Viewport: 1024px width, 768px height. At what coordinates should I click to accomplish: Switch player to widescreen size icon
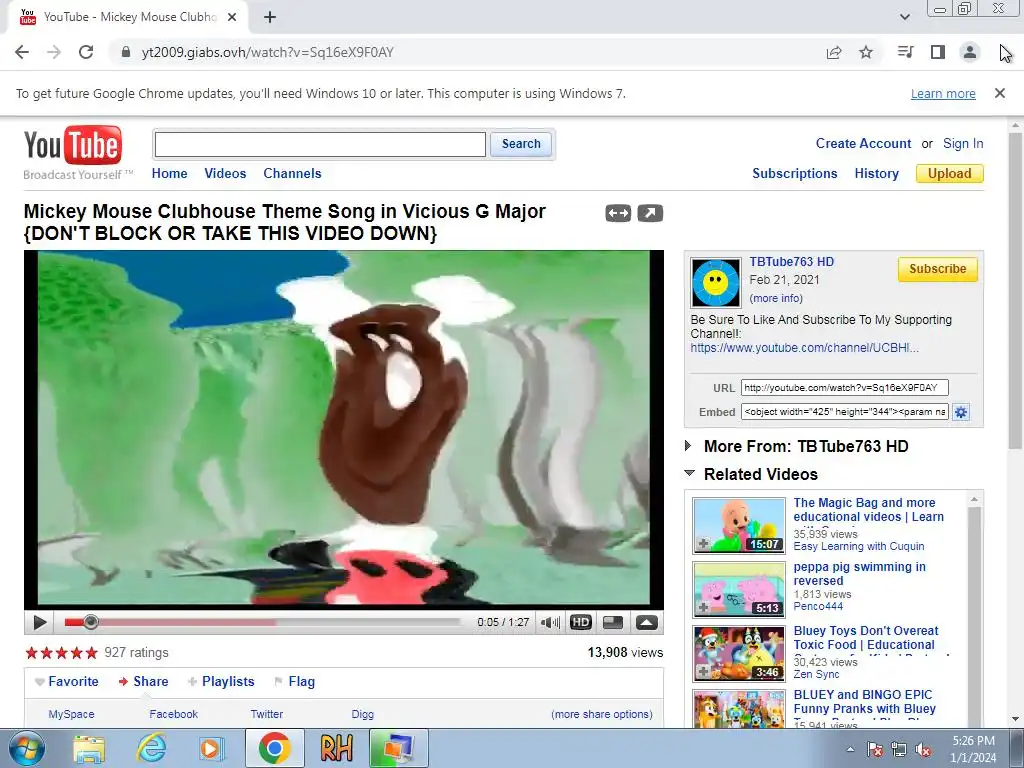pos(613,622)
